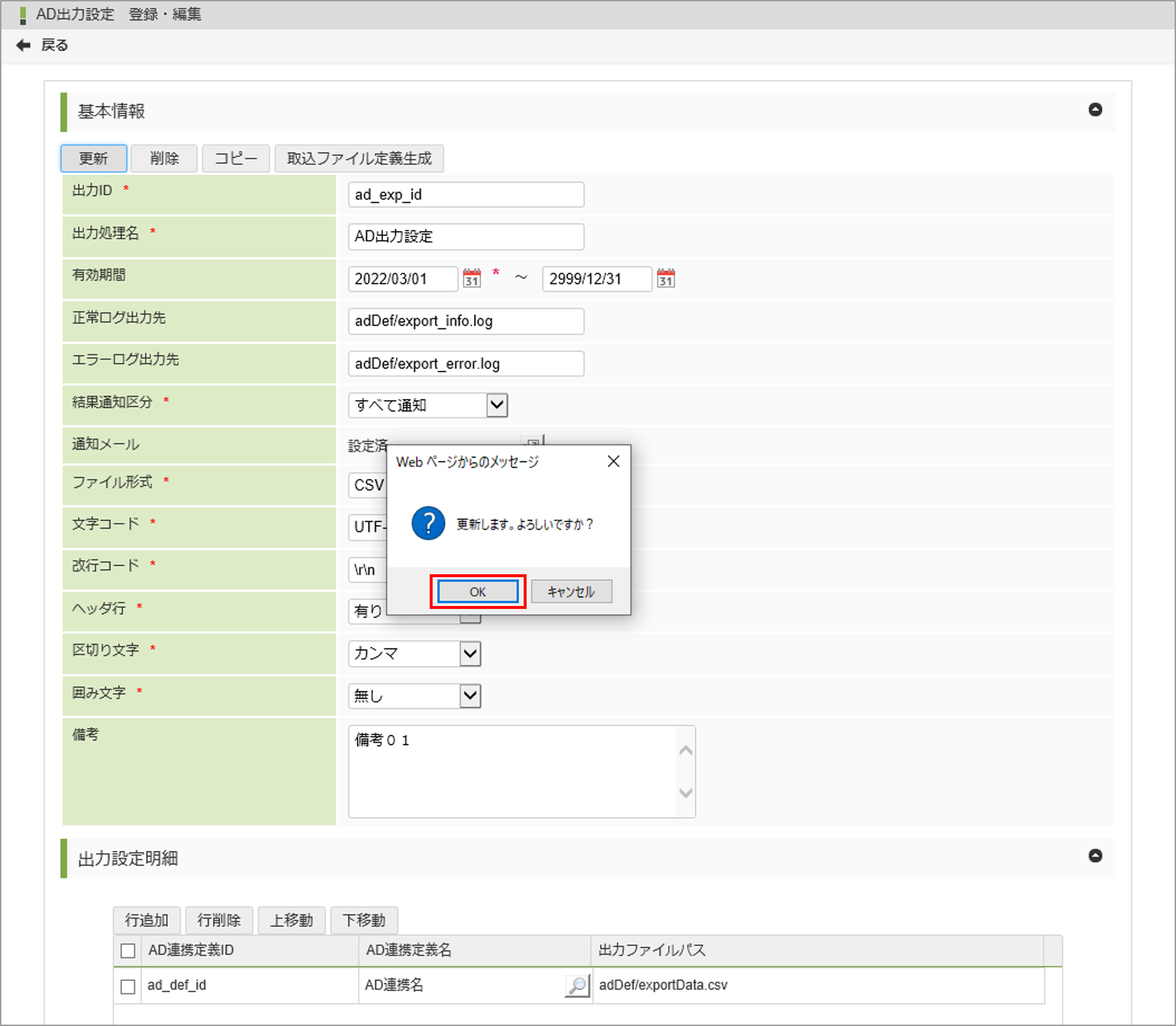1176x1026 pixels.
Task: Open end date calendar picker
Action: (666, 278)
